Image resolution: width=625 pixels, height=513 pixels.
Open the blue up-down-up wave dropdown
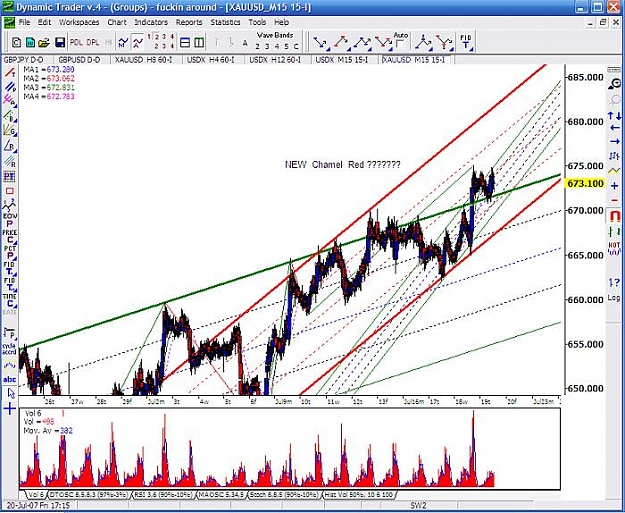point(363,43)
